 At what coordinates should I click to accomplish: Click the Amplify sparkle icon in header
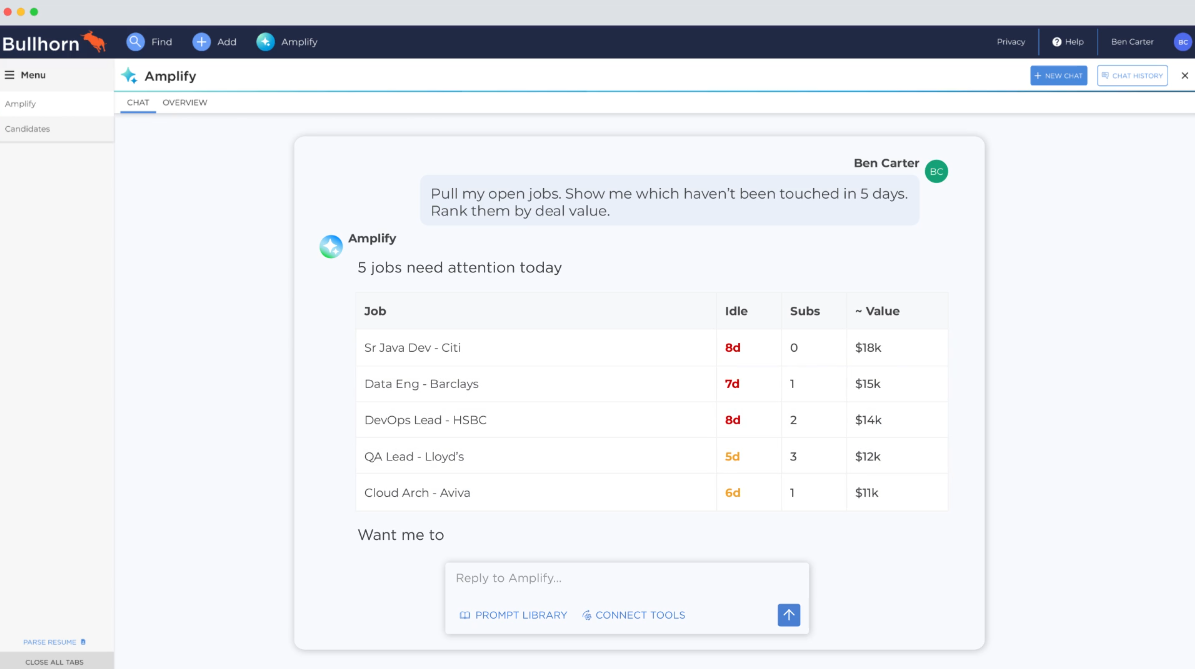coord(130,75)
